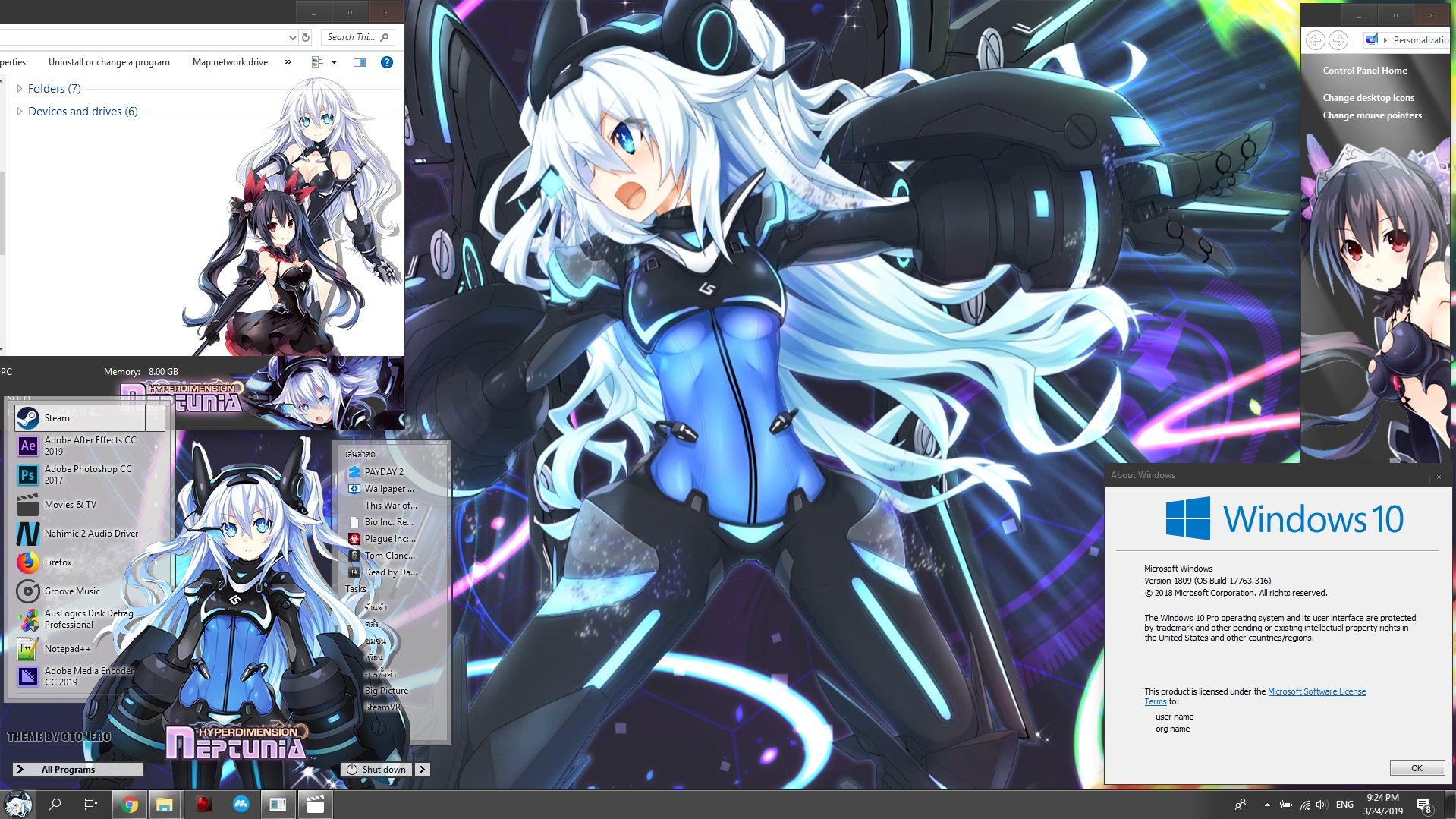Open Tom Clanc... jump list entry
Viewport: 1456px width, 819px height.
point(383,556)
